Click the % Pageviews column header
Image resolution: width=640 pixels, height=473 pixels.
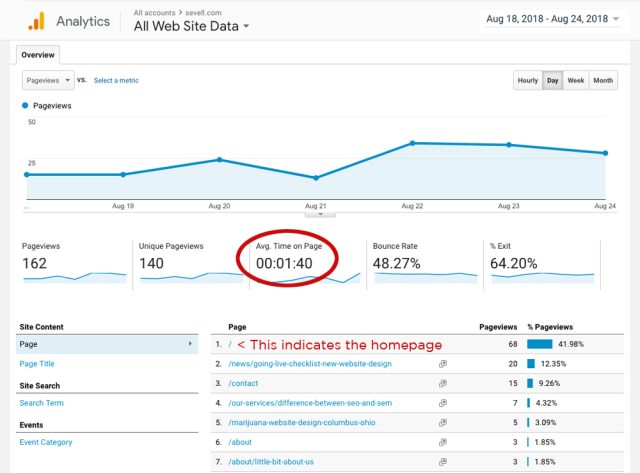(550, 327)
